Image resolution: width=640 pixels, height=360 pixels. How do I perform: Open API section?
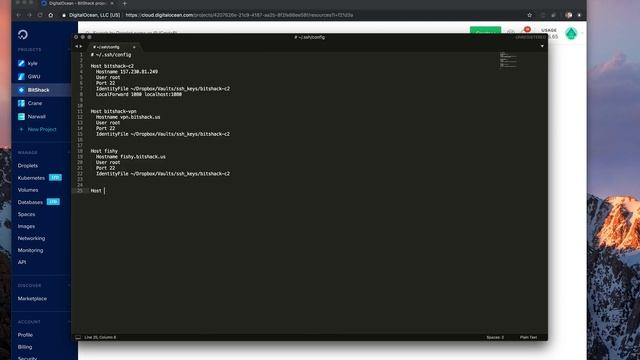[x=22, y=262]
